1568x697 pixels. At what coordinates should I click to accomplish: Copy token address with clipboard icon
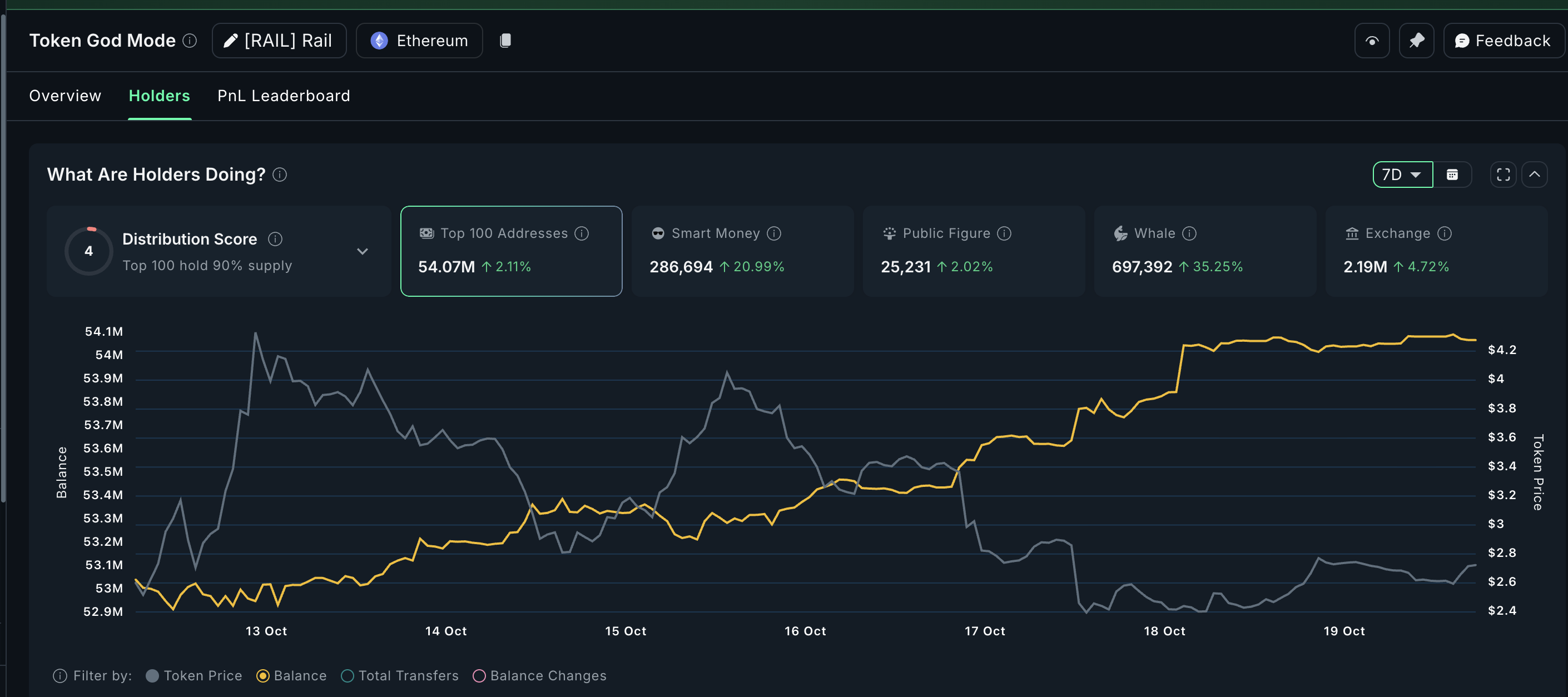pyautogui.click(x=505, y=40)
